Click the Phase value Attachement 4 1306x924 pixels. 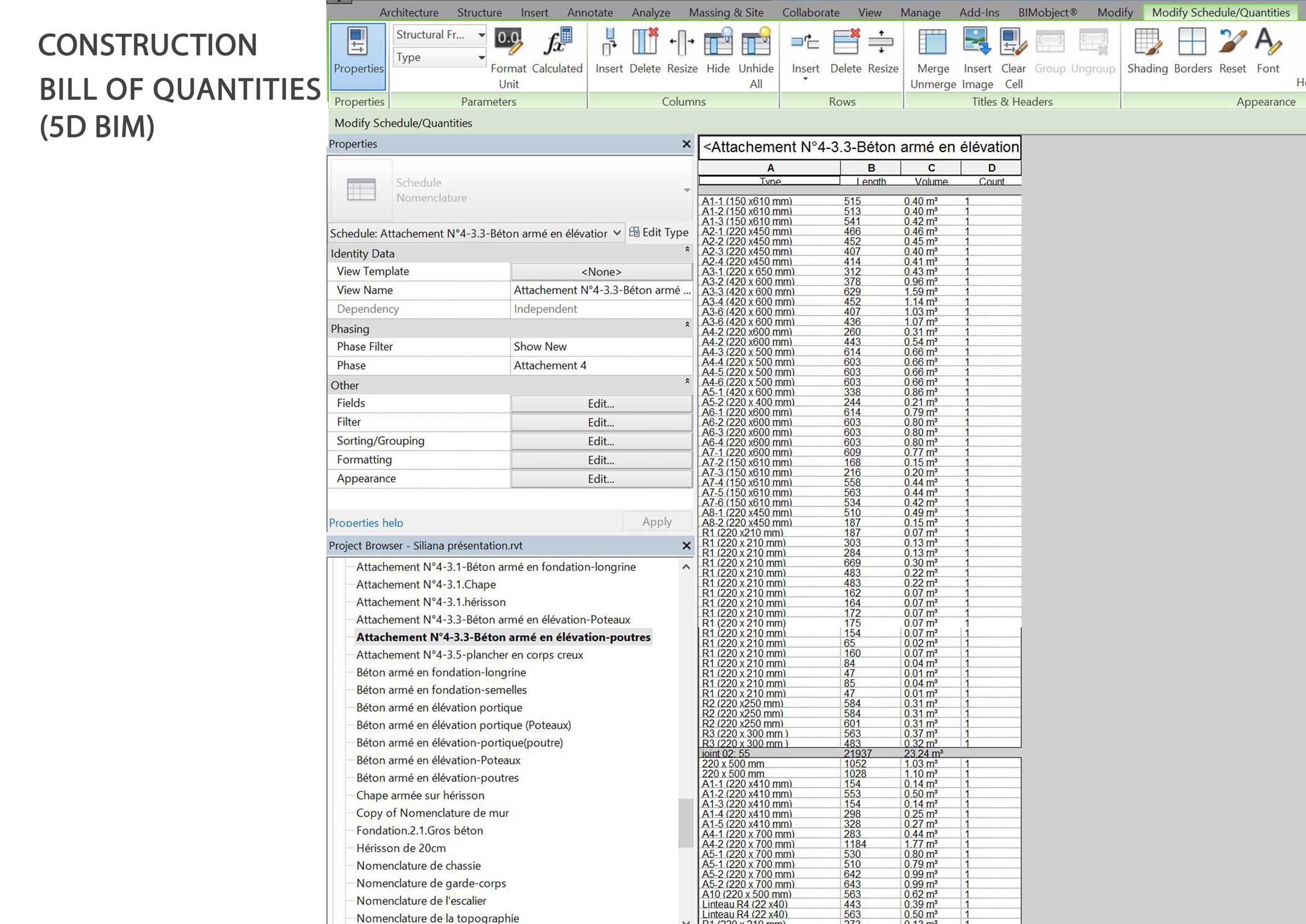pos(601,366)
